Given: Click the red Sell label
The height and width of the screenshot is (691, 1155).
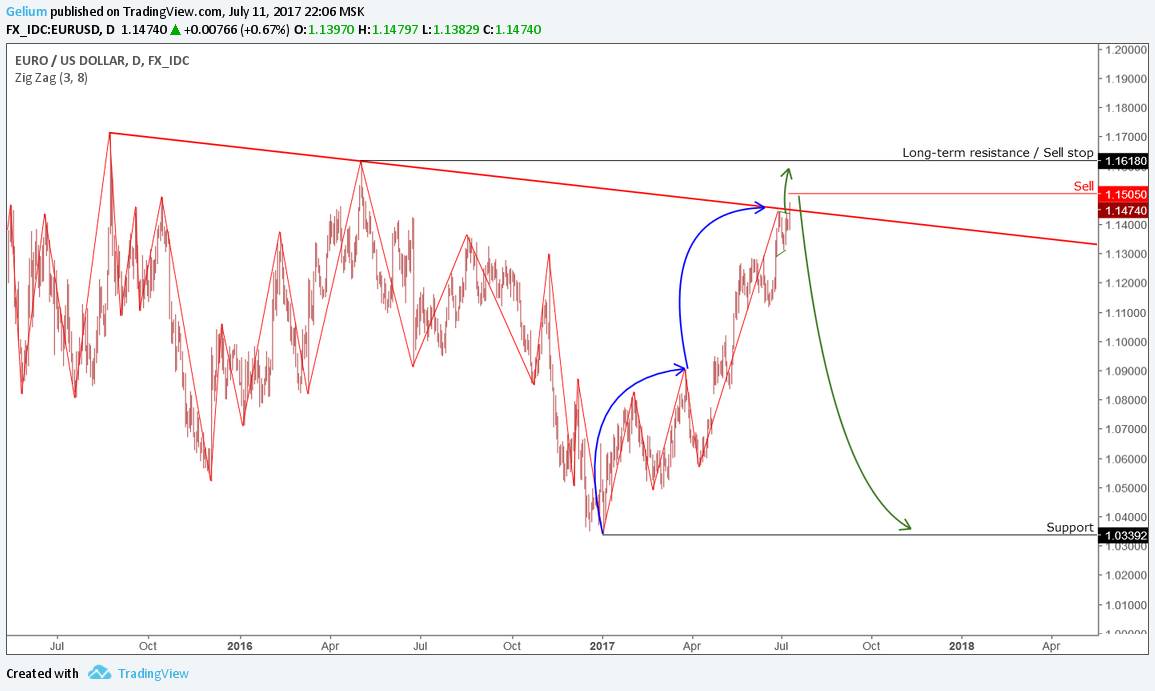Looking at the screenshot, I should (x=1084, y=186).
